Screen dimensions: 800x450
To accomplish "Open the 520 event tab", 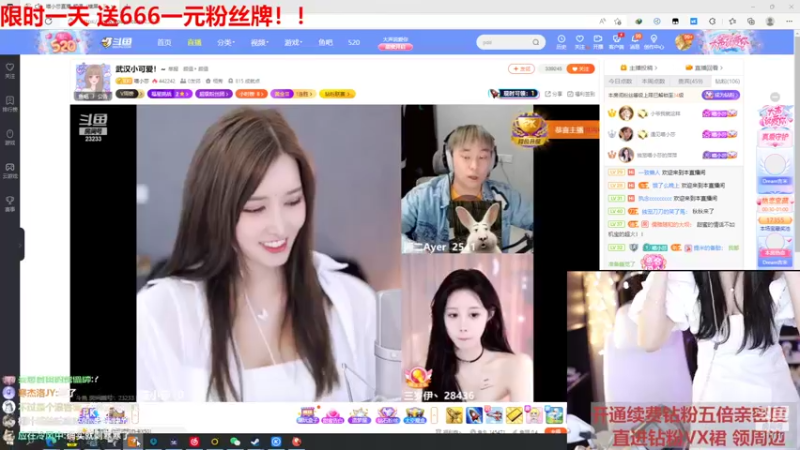I will pyautogui.click(x=354, y=42).
